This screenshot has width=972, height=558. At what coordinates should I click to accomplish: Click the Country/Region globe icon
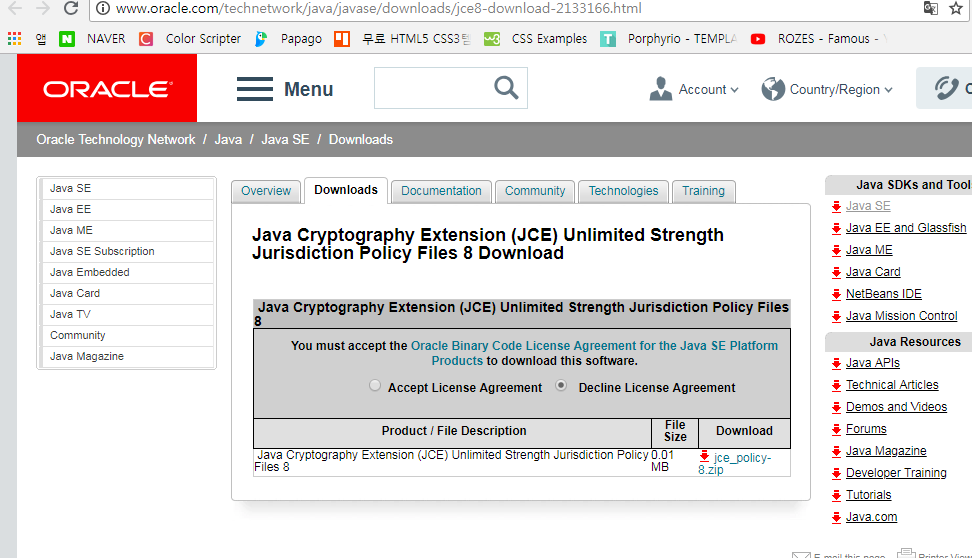pyautogui.click(x=773, y=89)
